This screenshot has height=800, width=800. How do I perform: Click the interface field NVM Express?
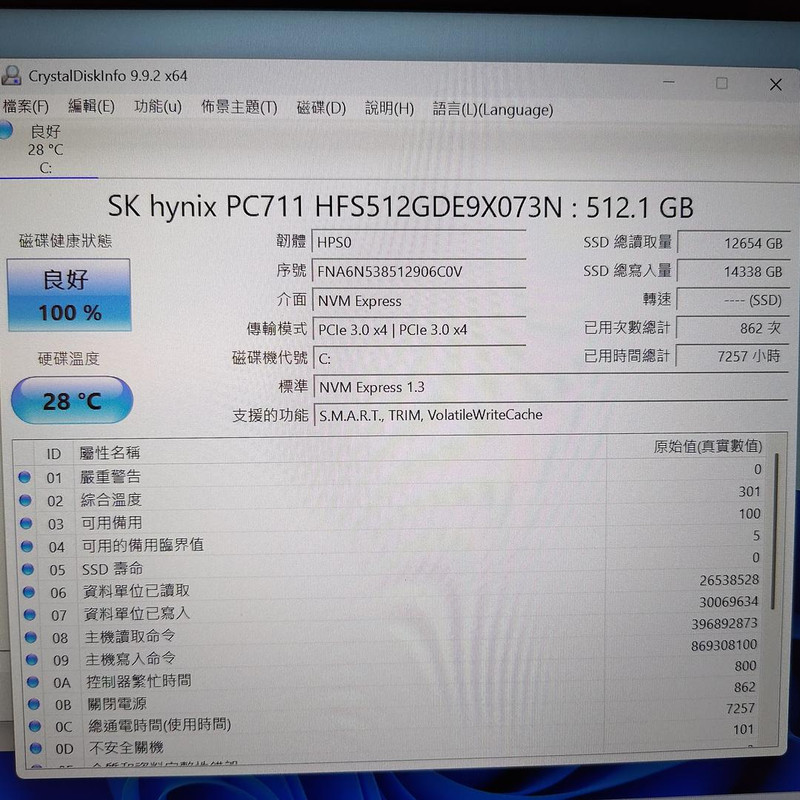(x=419, y=301)
